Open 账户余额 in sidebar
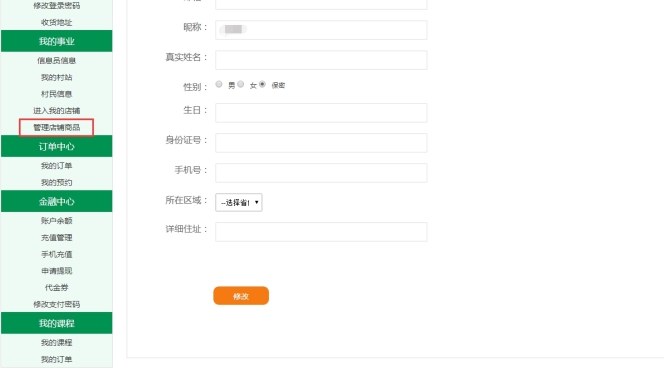Screen dimensions: 664x371 (56, 221)
